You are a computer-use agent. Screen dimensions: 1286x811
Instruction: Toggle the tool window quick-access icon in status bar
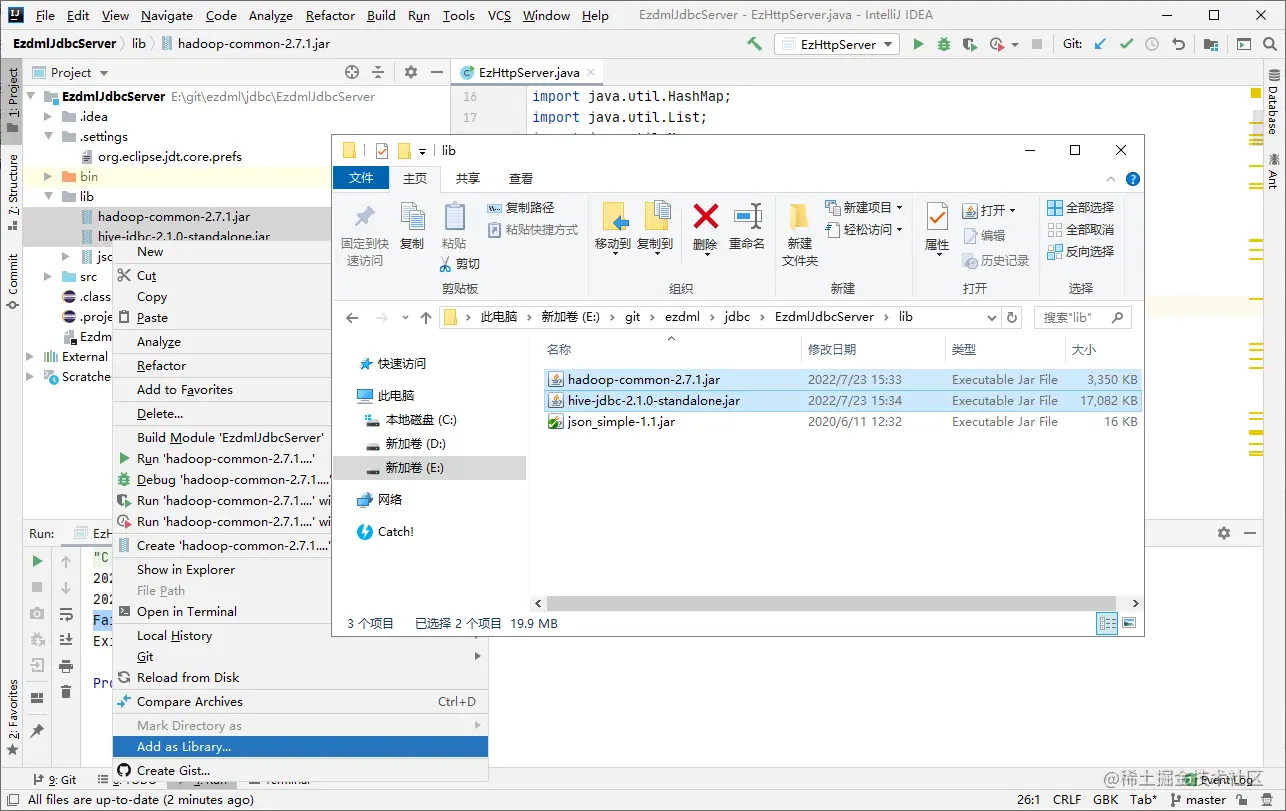(12, 800)
